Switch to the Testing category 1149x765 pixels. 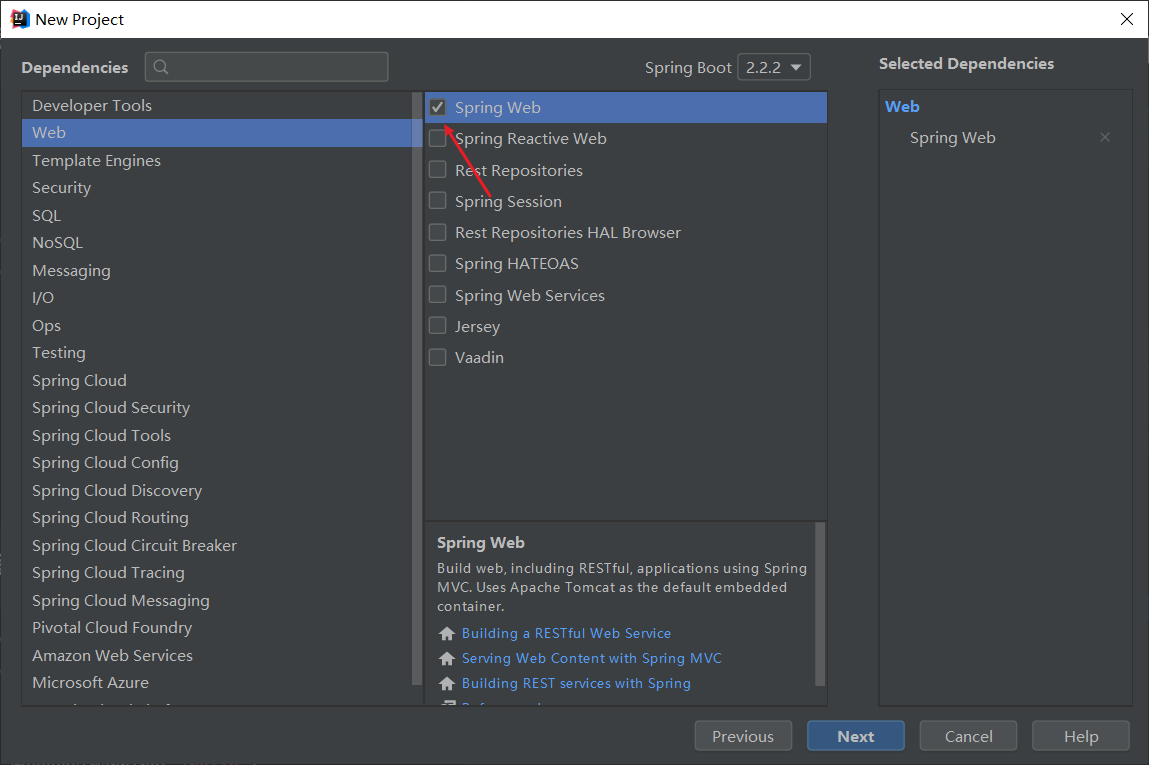(58, 352)
